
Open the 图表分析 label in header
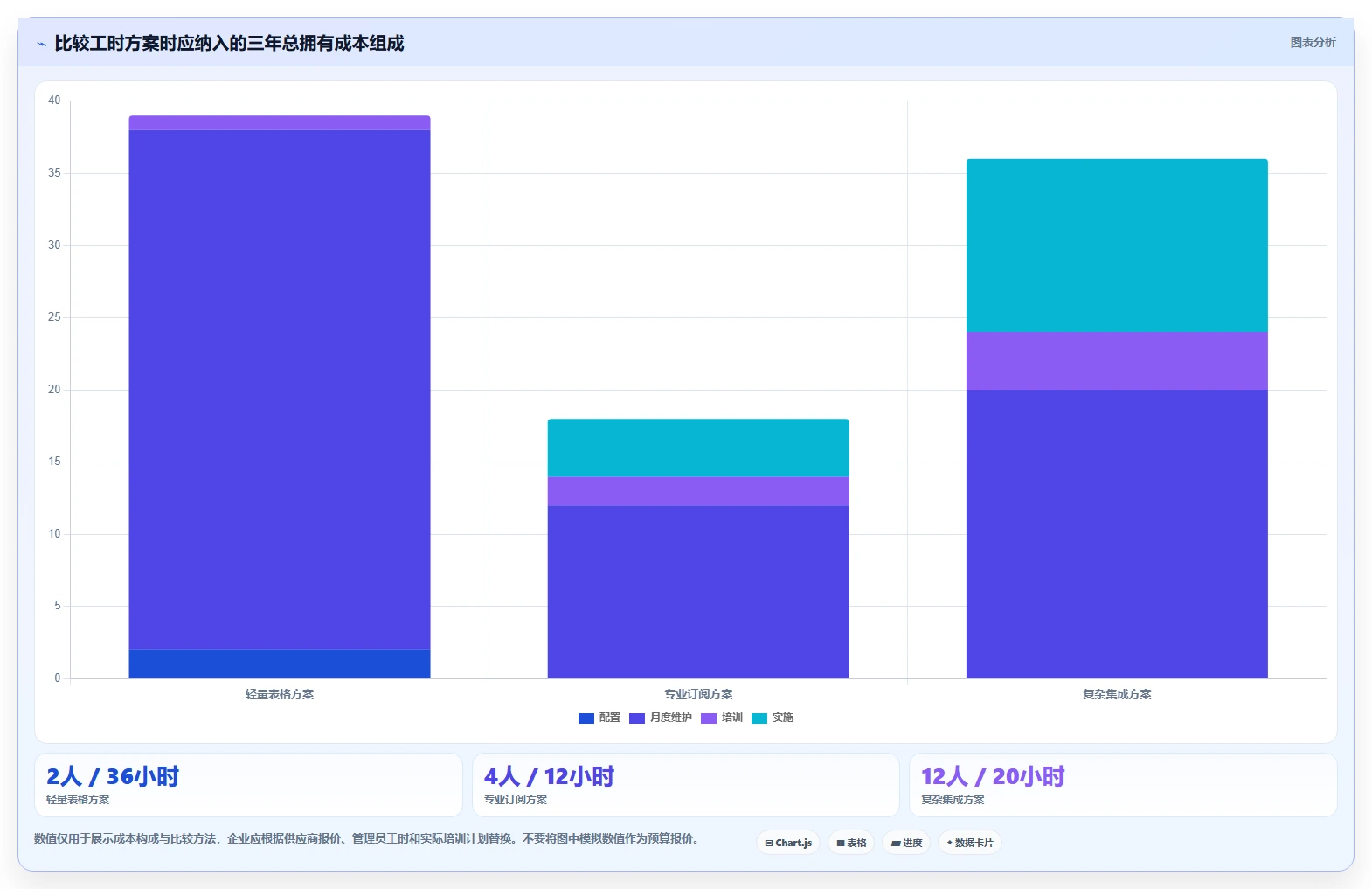pyautogui.click(x=1313, y=42)
